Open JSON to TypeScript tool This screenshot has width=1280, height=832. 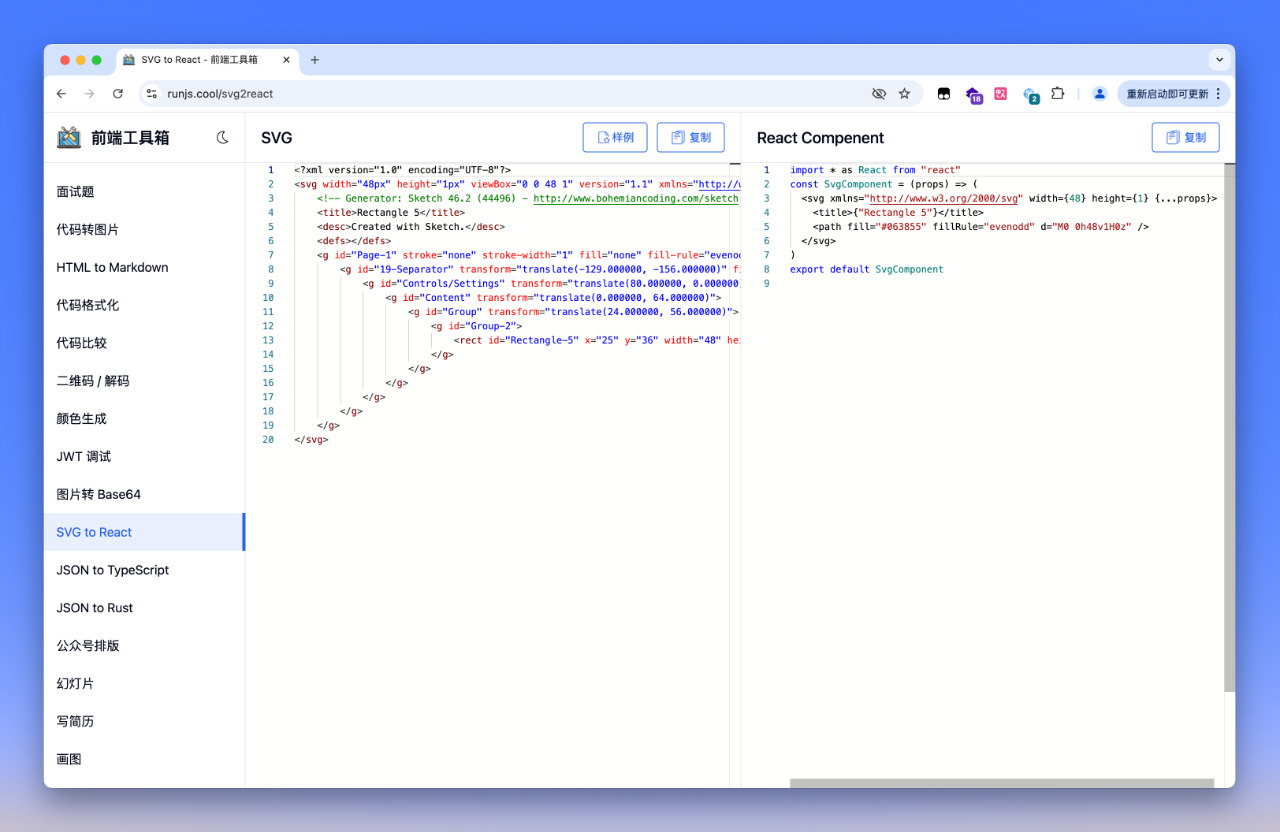144,570
